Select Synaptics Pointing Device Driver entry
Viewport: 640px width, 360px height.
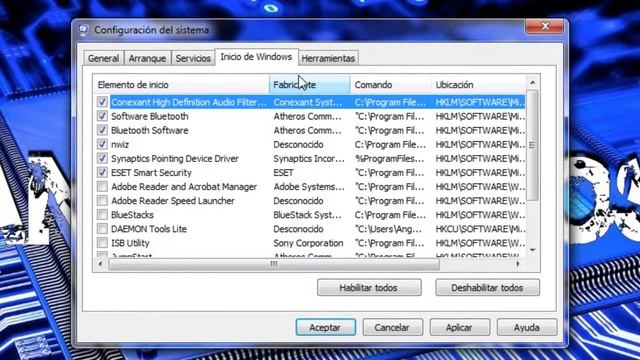tap(175, 158)
